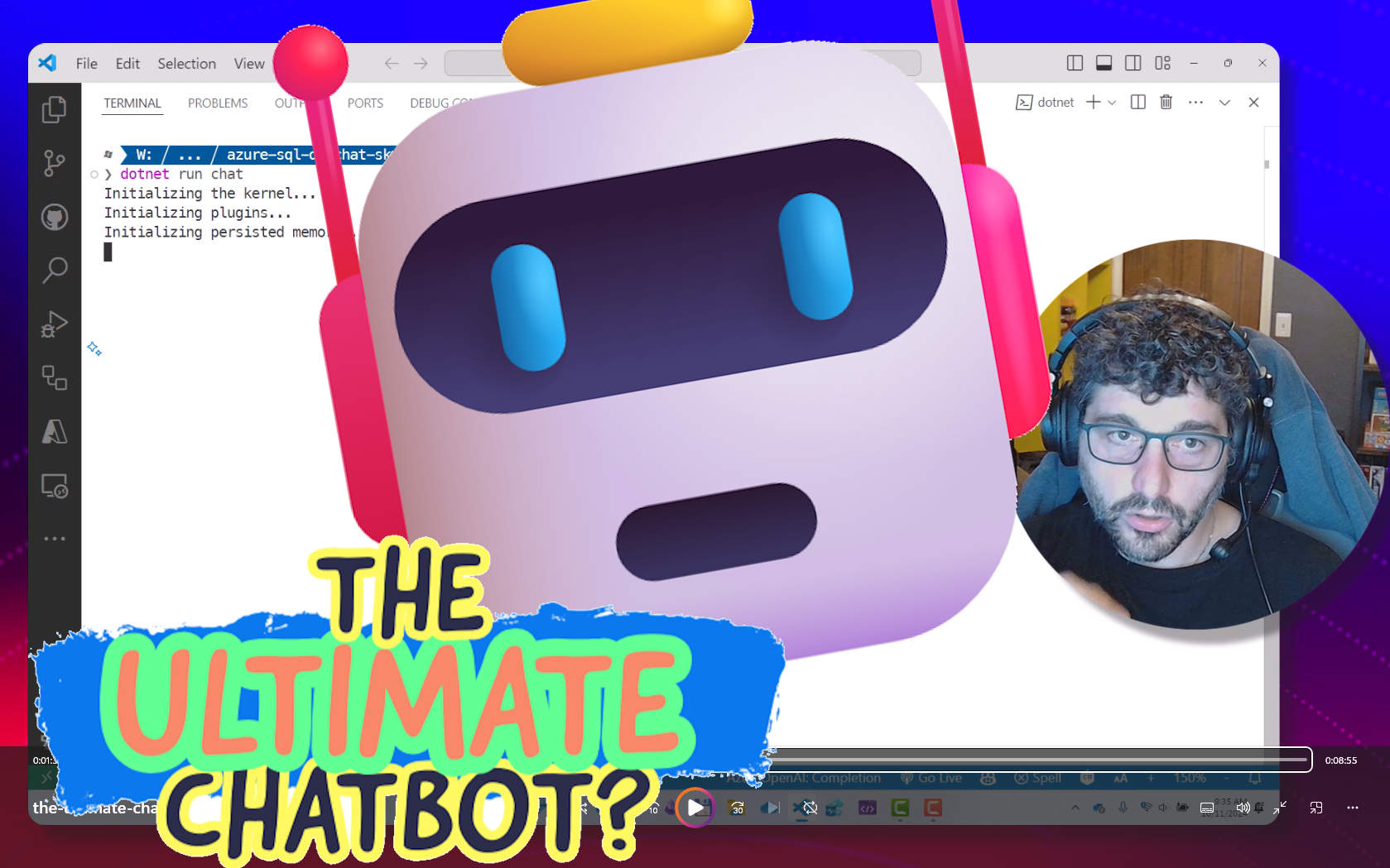Toggle subtitles in the video player
Viewport: 1390px width, 868px height.
click(x=1207, y=808)
